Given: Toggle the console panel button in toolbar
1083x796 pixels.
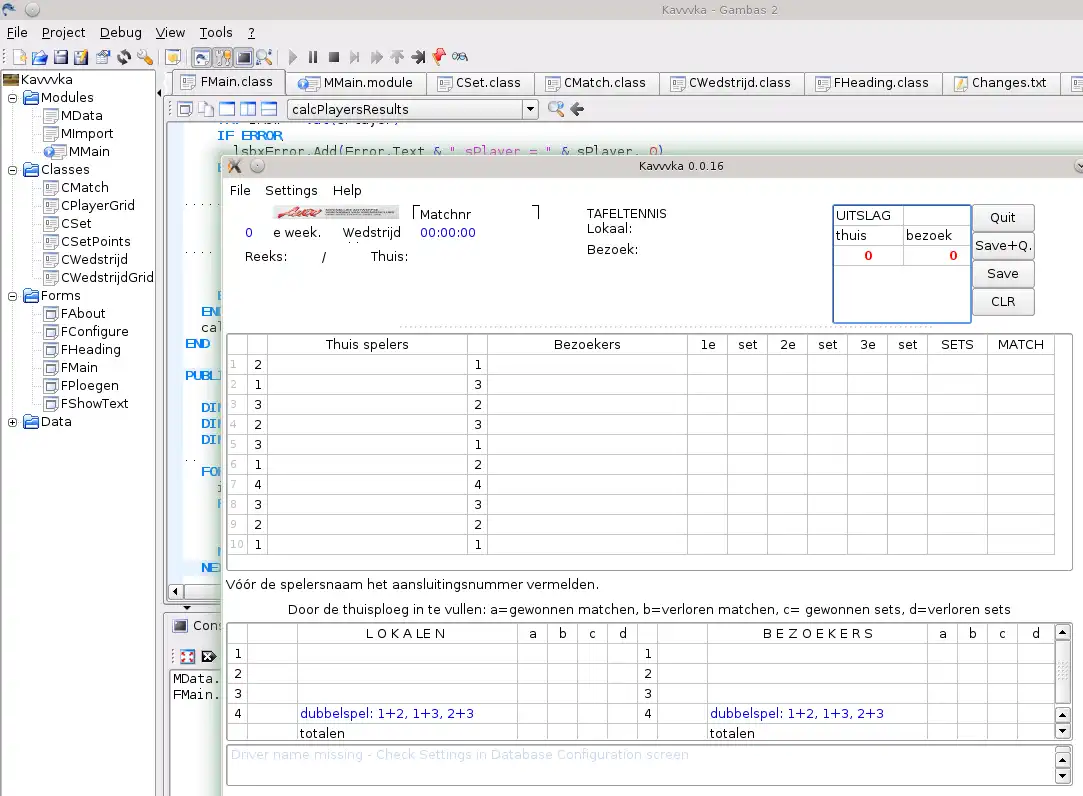Looking at the screenshot, I should pos(243,58).
